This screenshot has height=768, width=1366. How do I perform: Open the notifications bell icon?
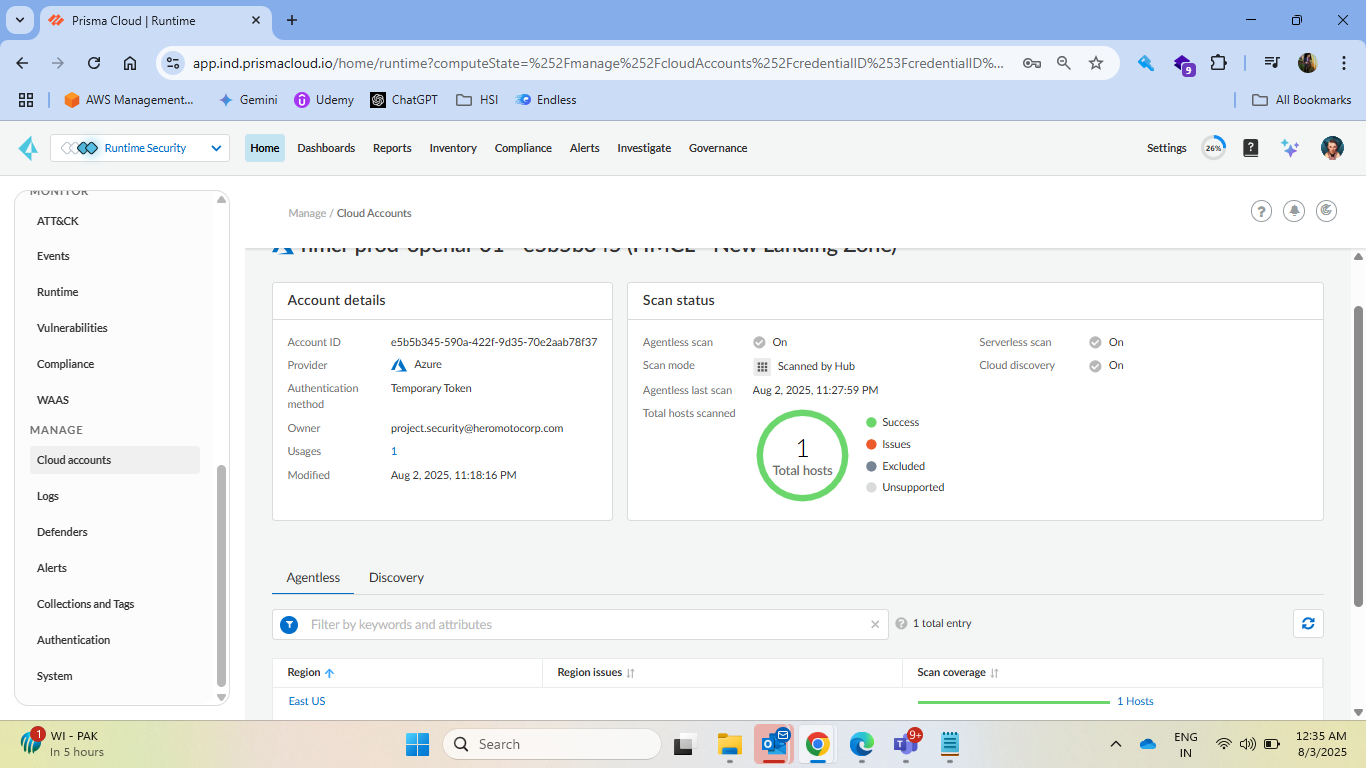(x=1294, y=211)
